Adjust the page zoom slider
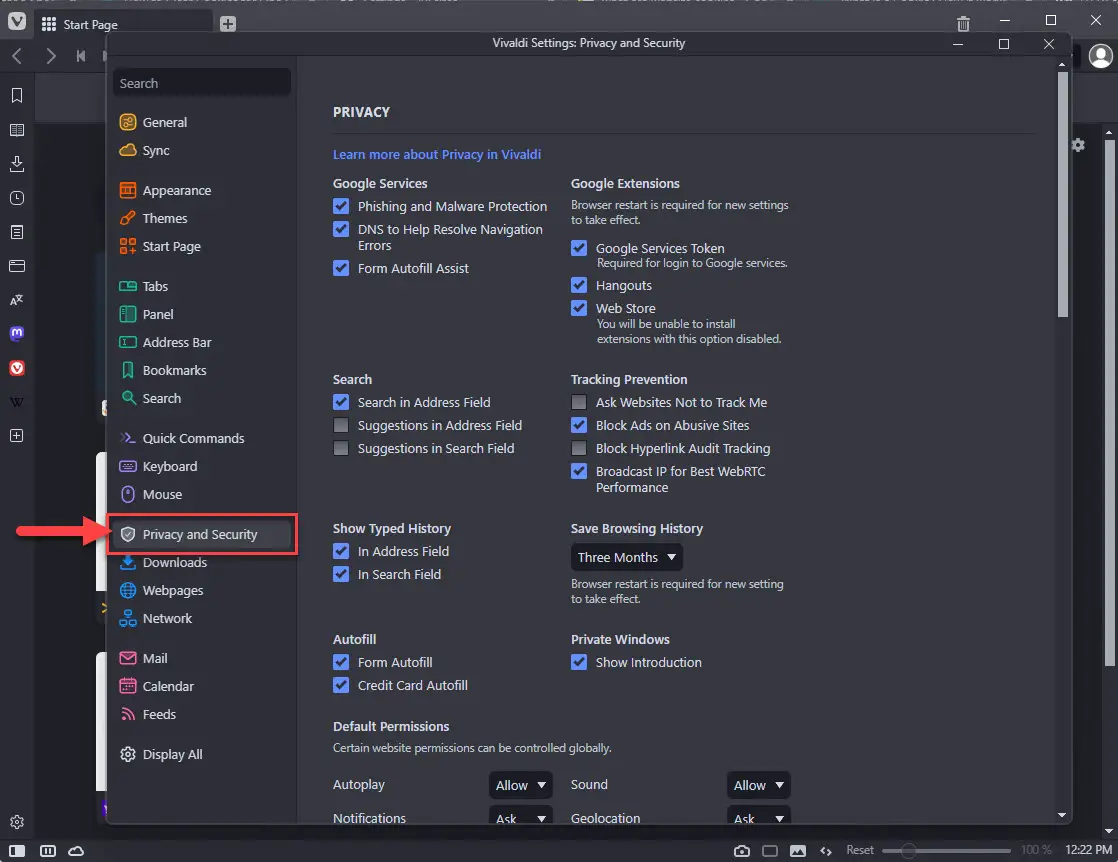 946,851
